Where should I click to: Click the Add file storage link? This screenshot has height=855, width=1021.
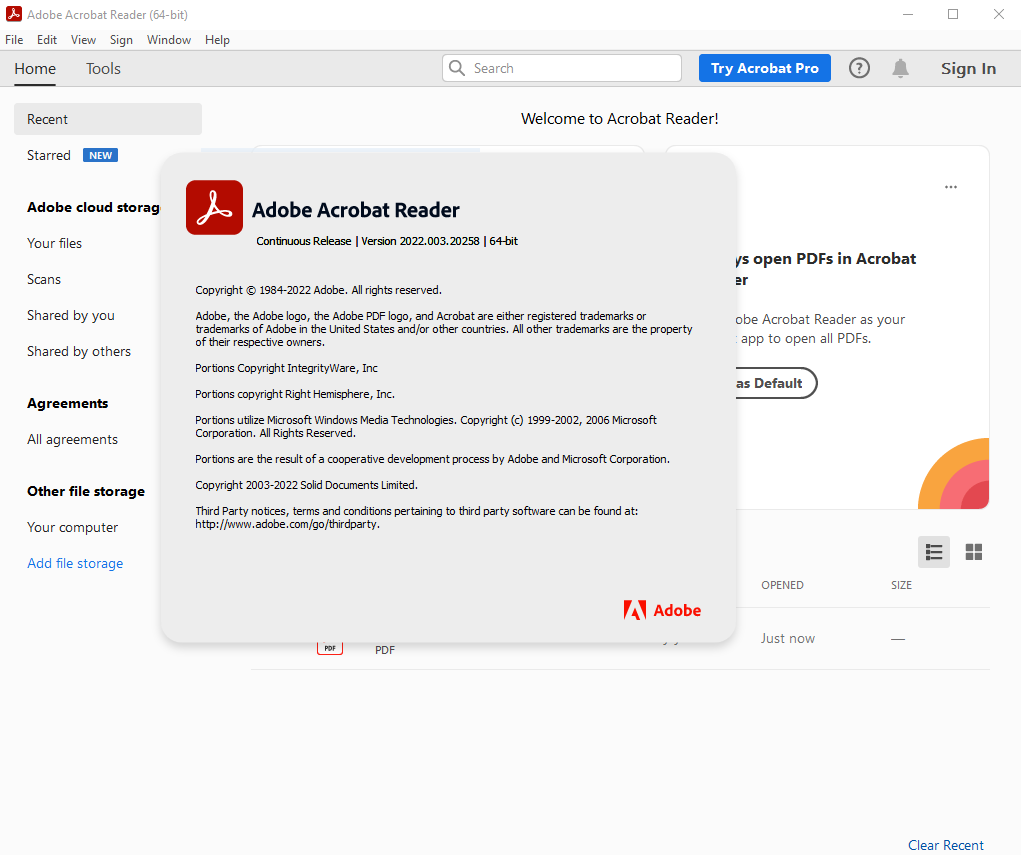[x=75, y=563]
